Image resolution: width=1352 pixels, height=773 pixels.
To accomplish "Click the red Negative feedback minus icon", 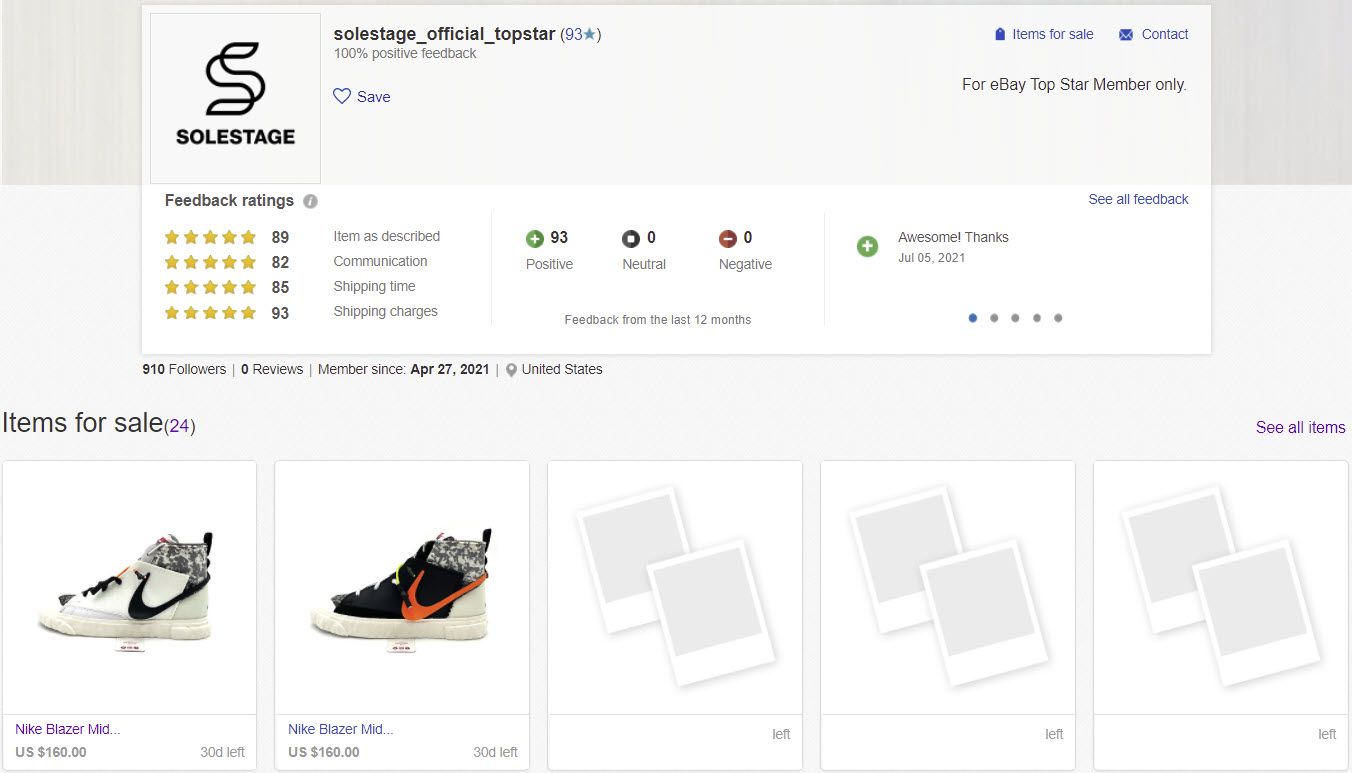I will tap(728, 238).
